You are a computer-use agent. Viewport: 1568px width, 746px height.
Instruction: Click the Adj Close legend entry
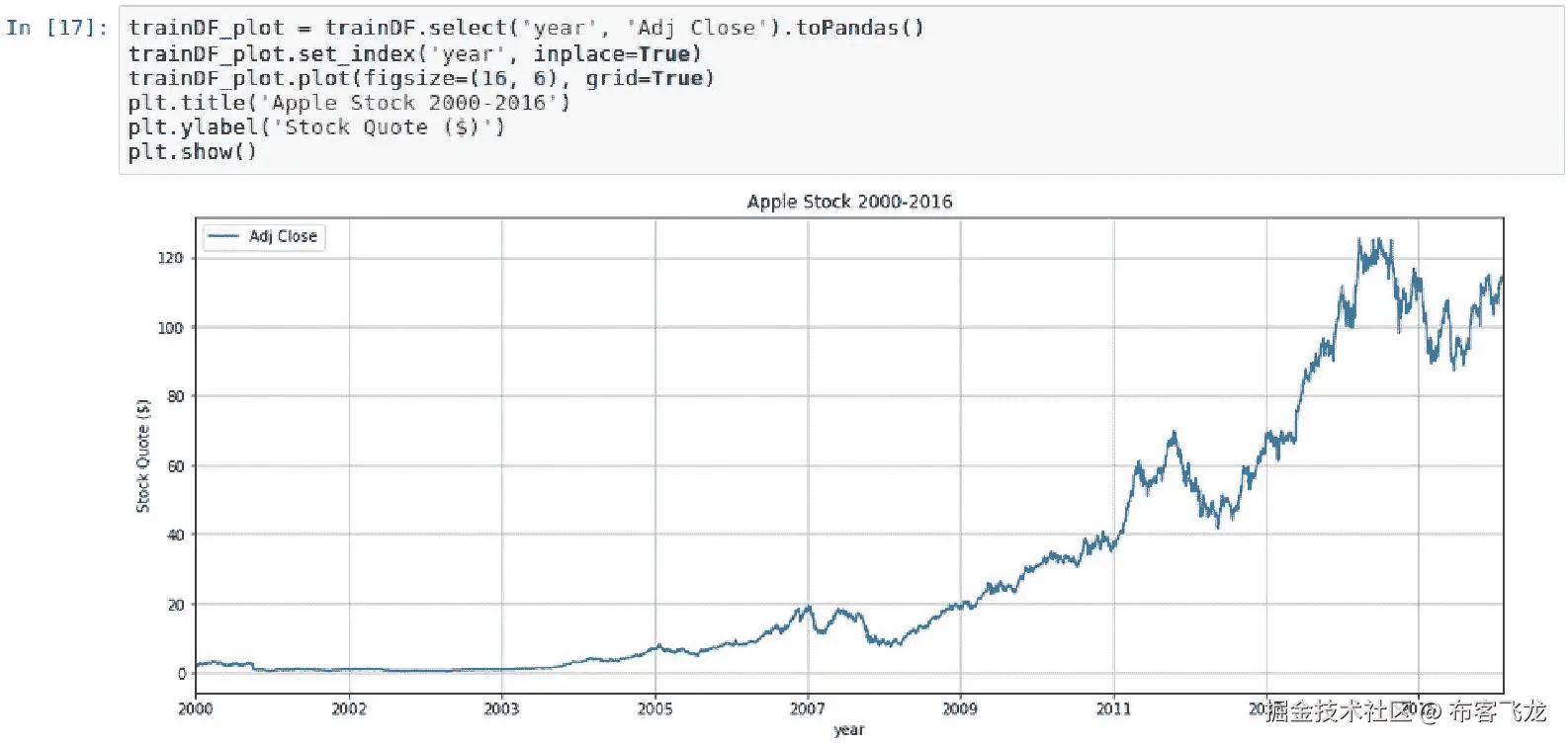coord(264,236)
